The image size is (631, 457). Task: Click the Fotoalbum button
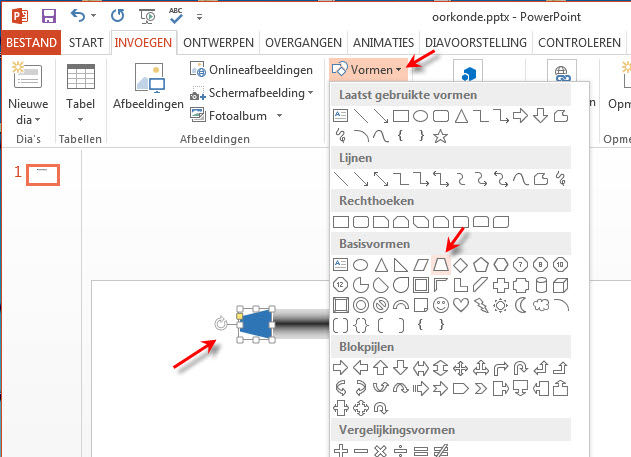(229, 116)
